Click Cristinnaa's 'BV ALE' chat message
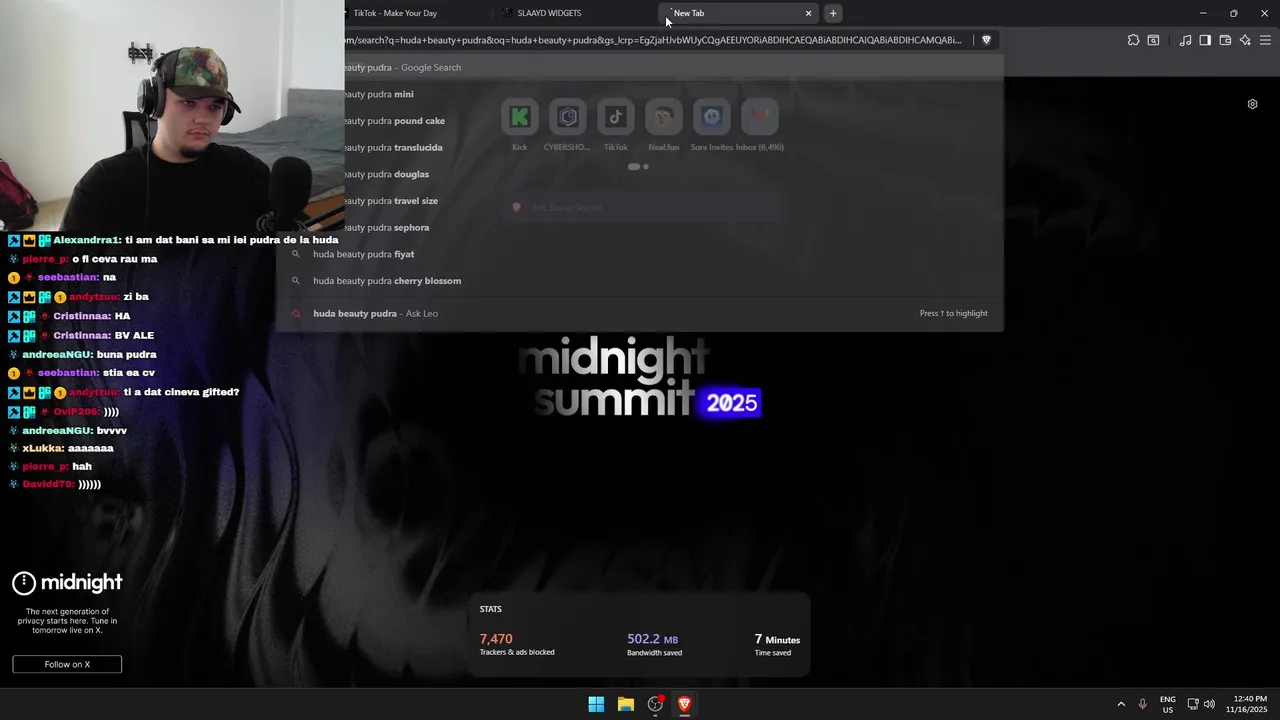The width and height of the screenshot is (1280, 720). click(x=81, y=335)
